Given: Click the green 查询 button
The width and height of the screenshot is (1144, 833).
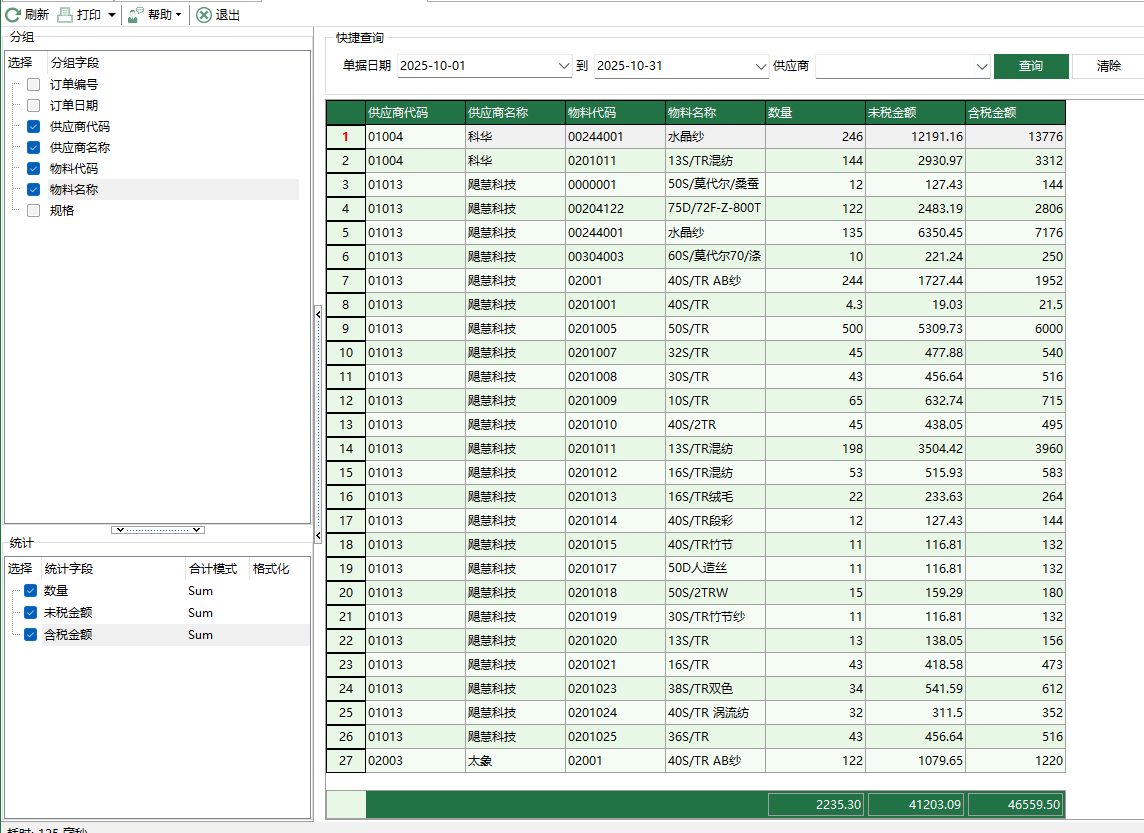Looking at the screenshot, I should pyautogui.click(x=1031, y=66).
